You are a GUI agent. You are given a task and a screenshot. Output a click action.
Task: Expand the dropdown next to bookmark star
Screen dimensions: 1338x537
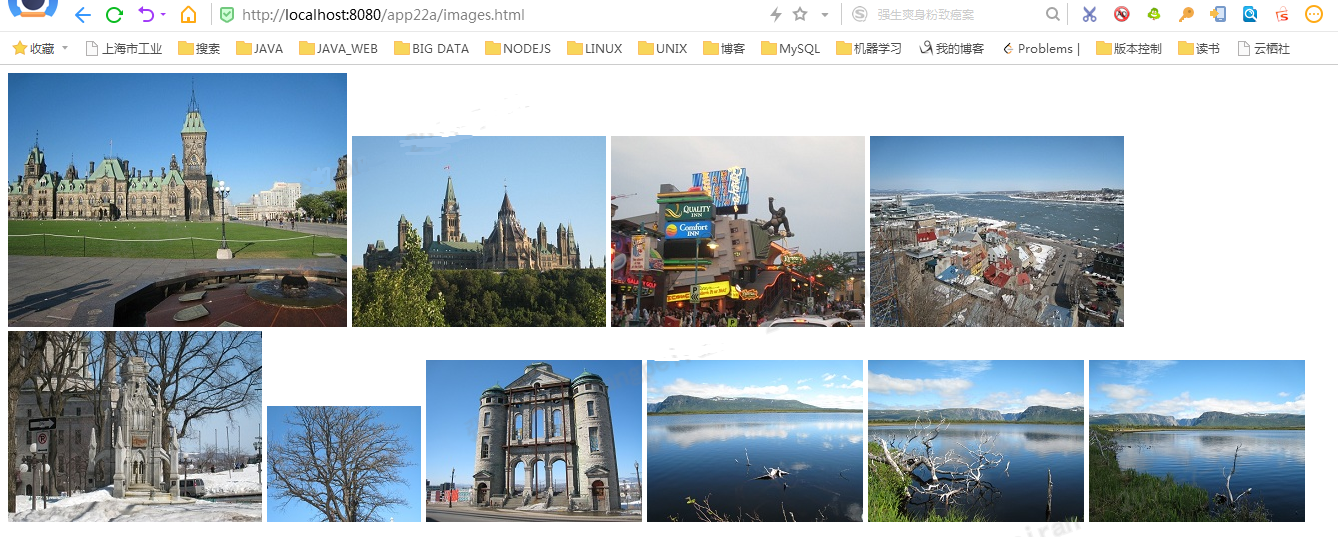tap(824, 15)
